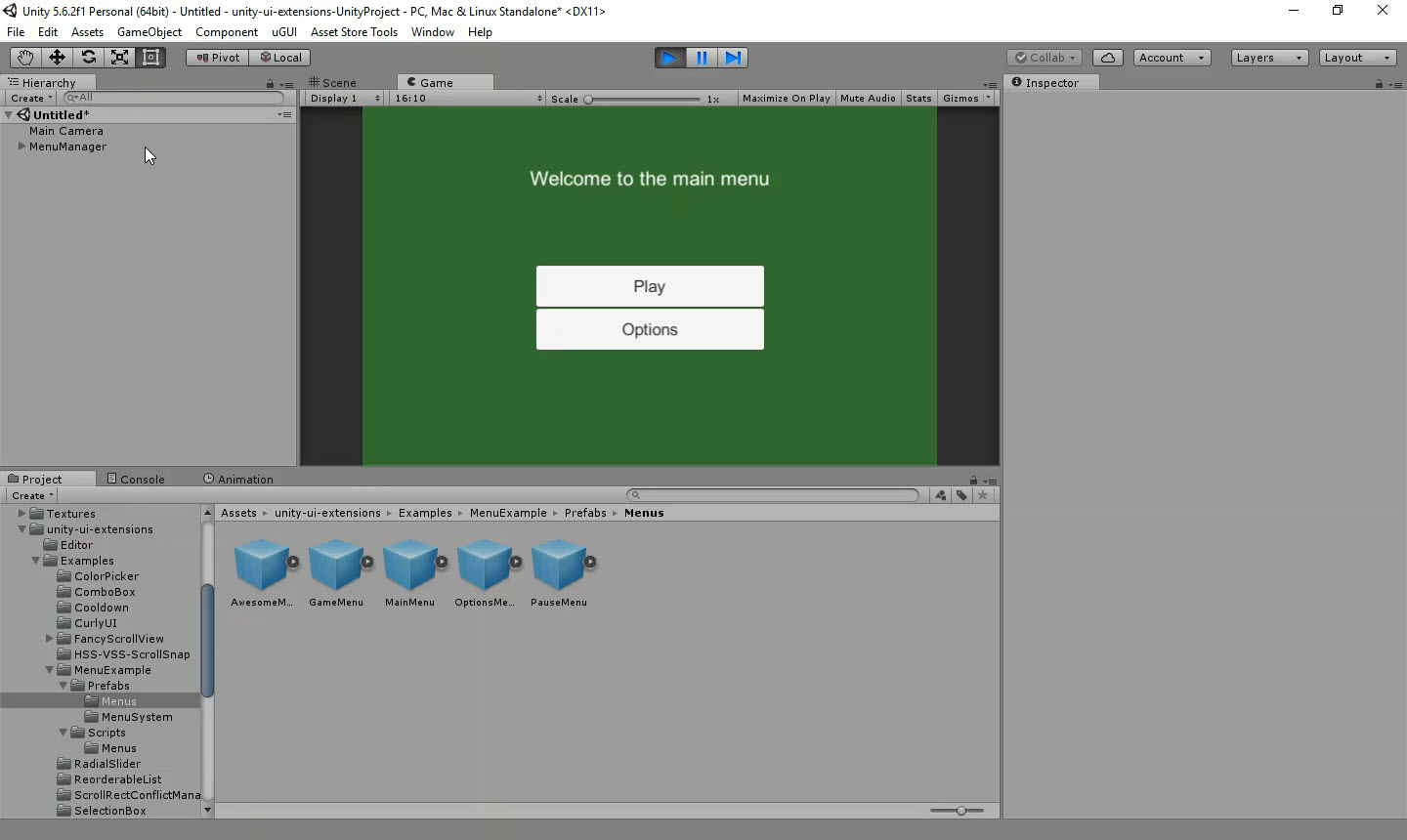Screen dimensions: 1407x840
Task: Click Prefabs in the breadcrumb path
Action: click(585, 513)
